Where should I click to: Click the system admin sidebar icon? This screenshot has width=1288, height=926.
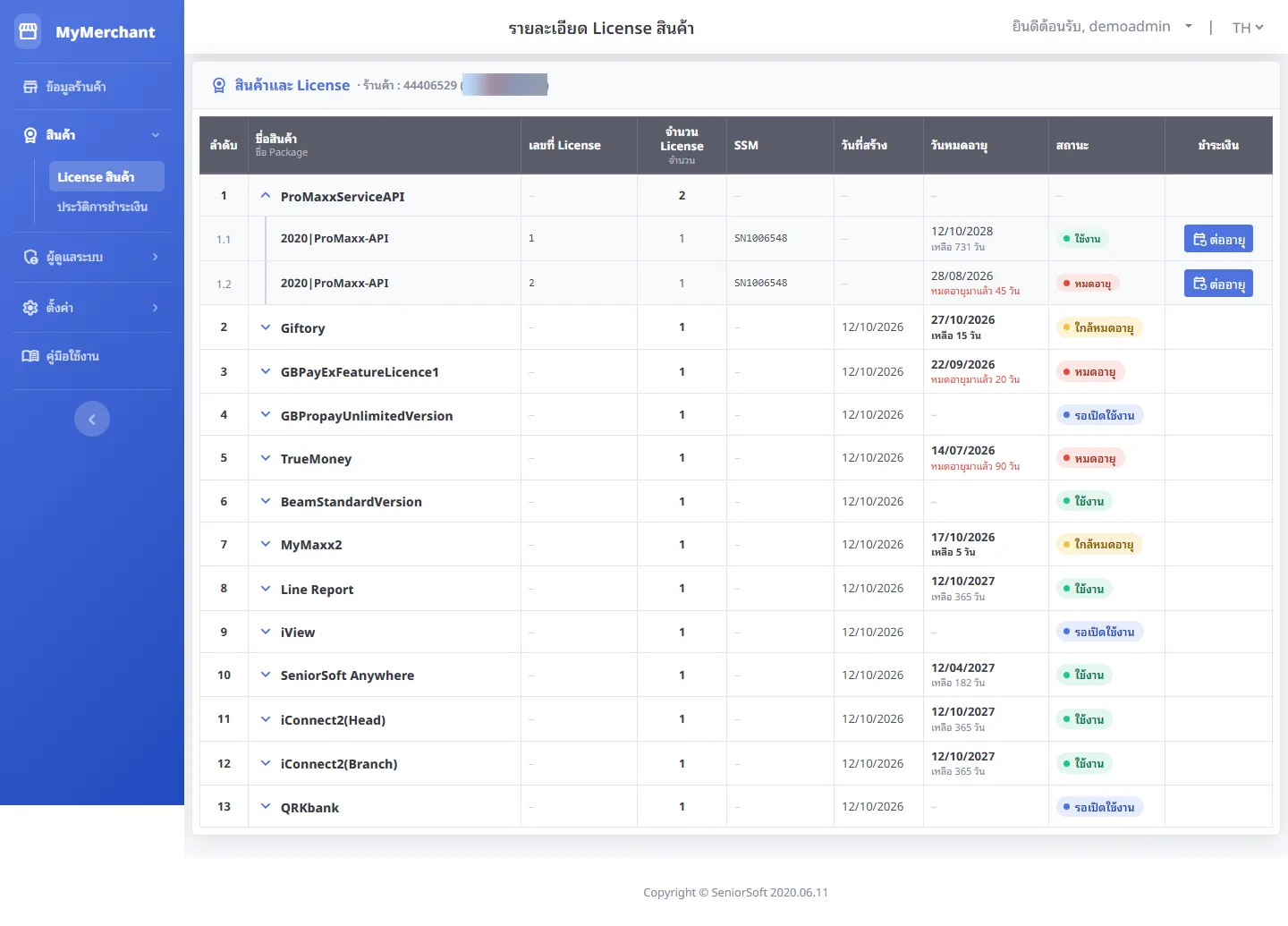30,257
